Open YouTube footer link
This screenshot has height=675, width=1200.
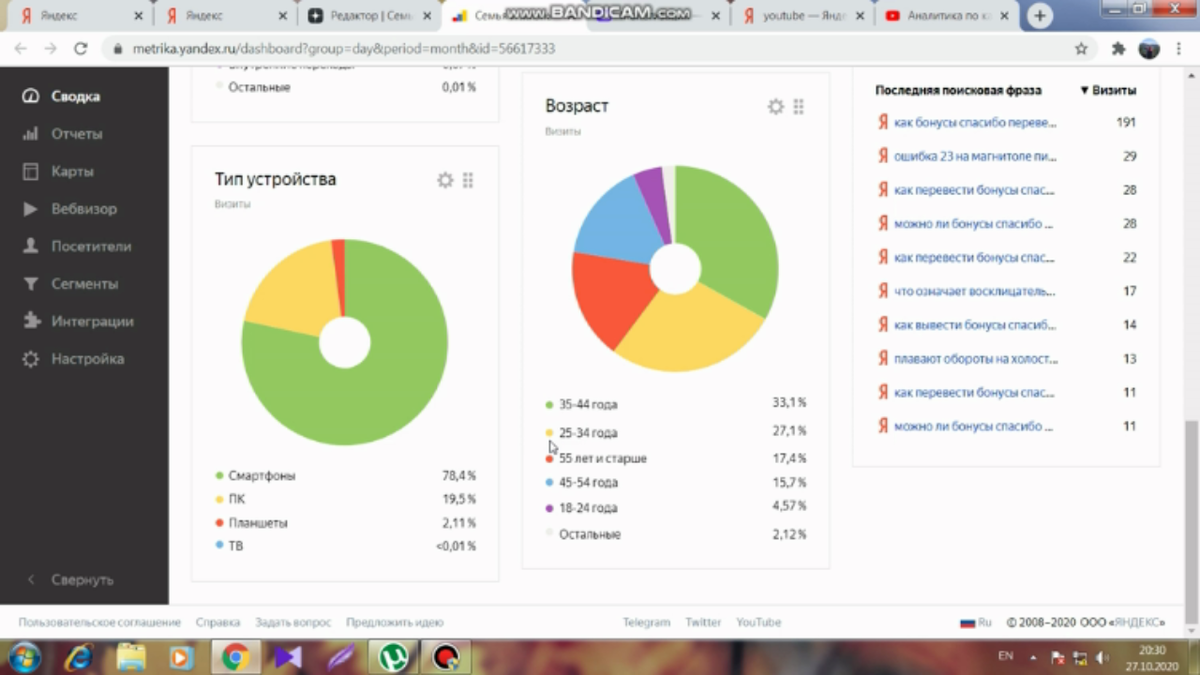tap(759, 622)
